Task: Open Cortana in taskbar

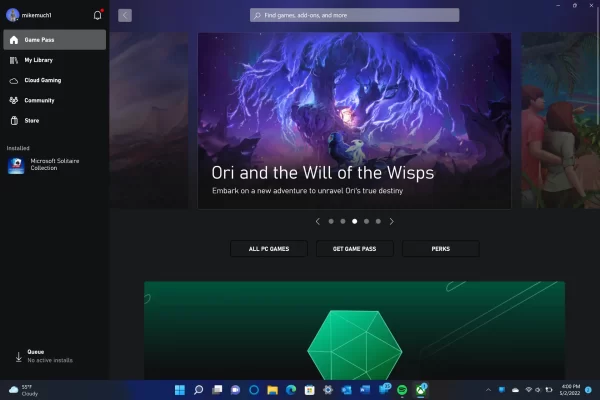Action: (254, 390)
